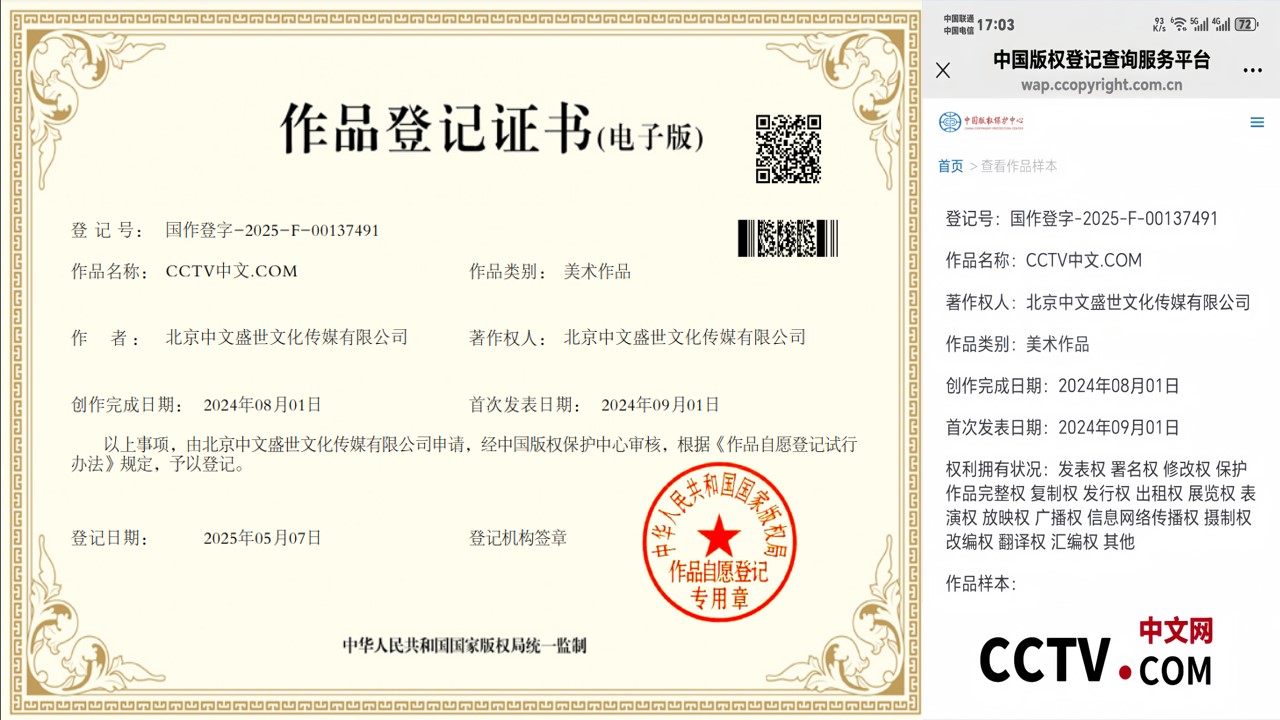Click the red official registration seal
1280x720 pixels.
coord(718,542)
